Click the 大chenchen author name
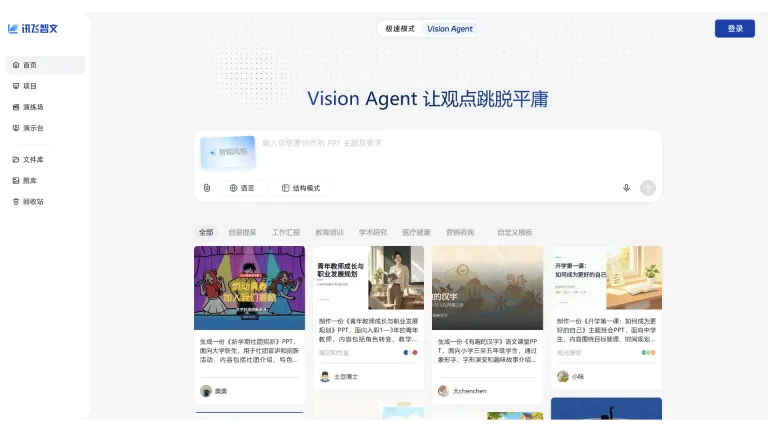 (x=469, y=391)
